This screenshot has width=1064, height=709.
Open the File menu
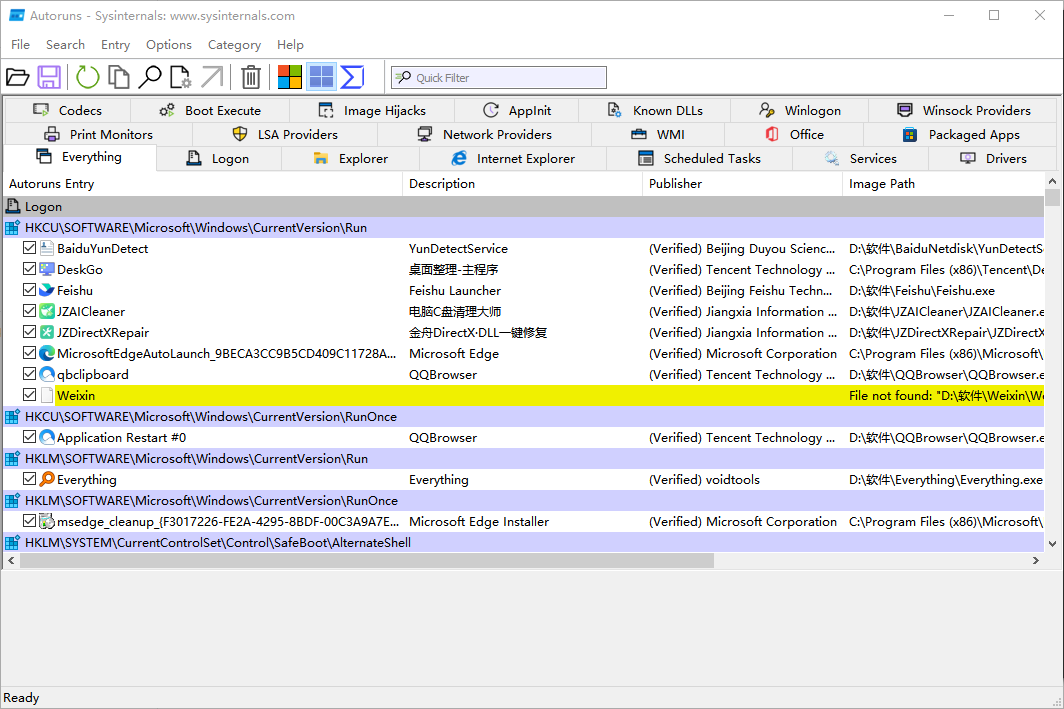(20, 45)
